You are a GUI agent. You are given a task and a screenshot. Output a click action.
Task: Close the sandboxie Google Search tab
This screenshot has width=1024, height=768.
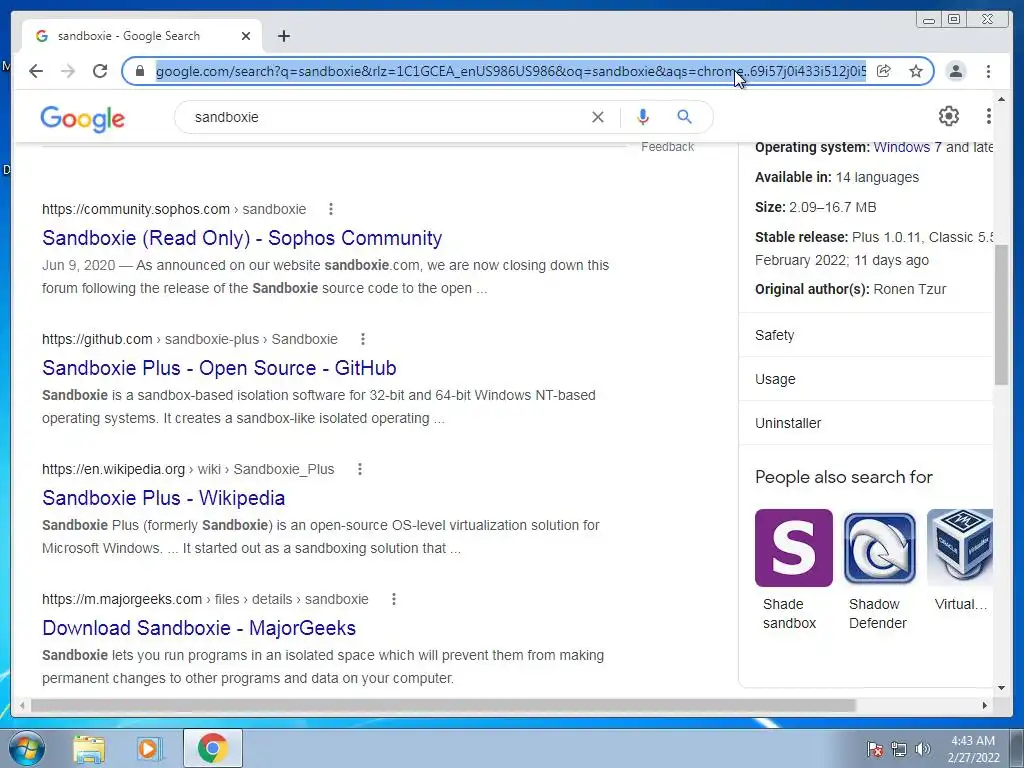[x=246, y=36]
